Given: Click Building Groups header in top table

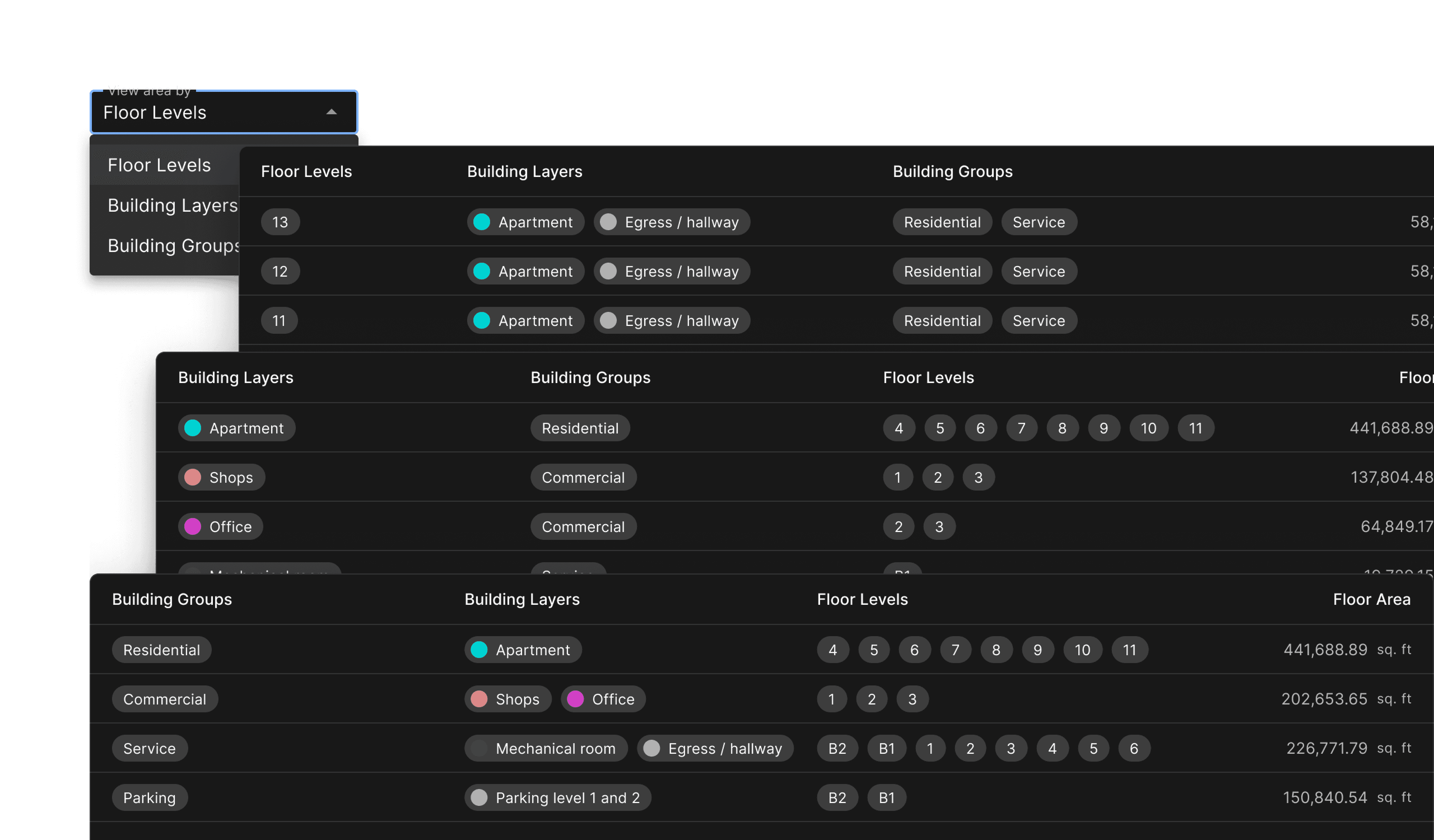Looking at the screenshot, I should 952,172.
